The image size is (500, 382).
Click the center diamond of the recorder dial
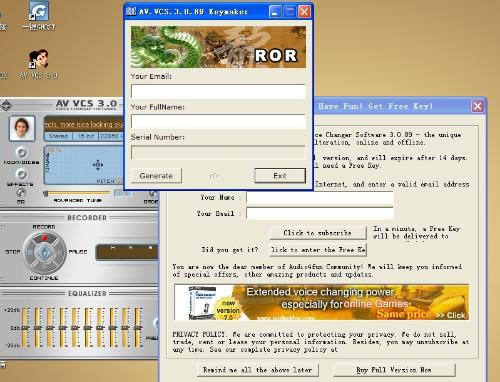coord(45,252)
